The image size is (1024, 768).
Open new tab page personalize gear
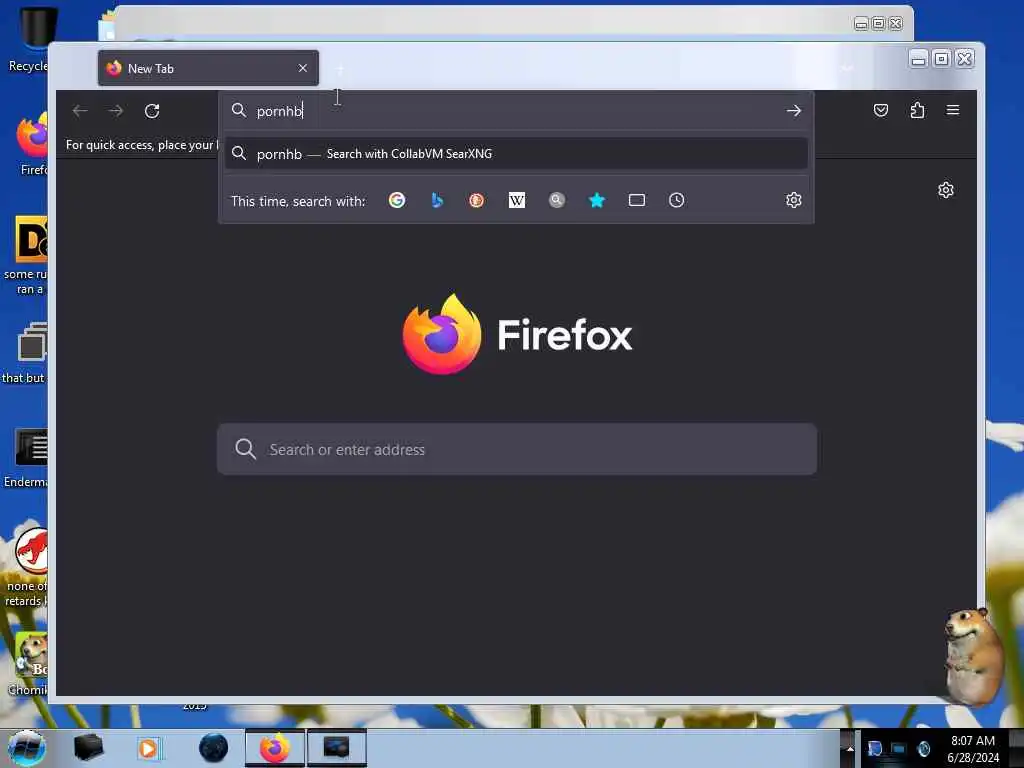pos(946,190)
